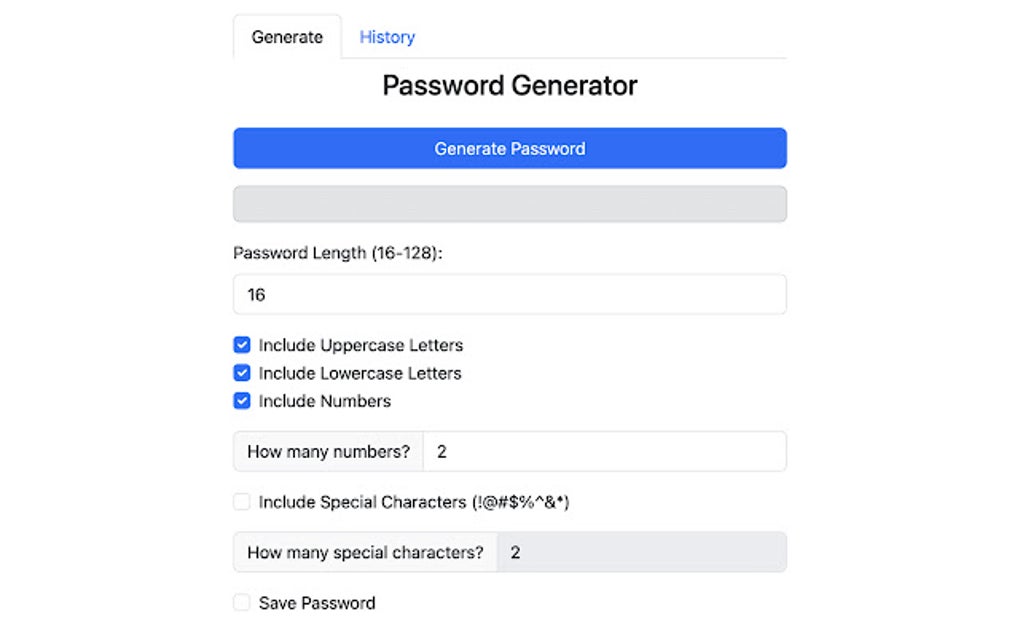
Task: Toggle the uppercase letters checkbox
Action: [x=241, y=344]
